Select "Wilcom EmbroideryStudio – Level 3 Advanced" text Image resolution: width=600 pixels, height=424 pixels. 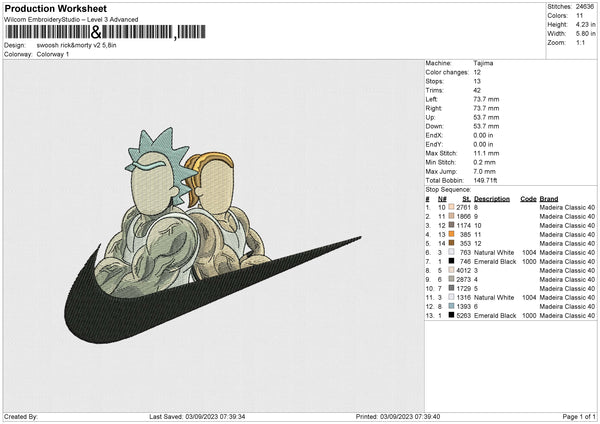71,19
